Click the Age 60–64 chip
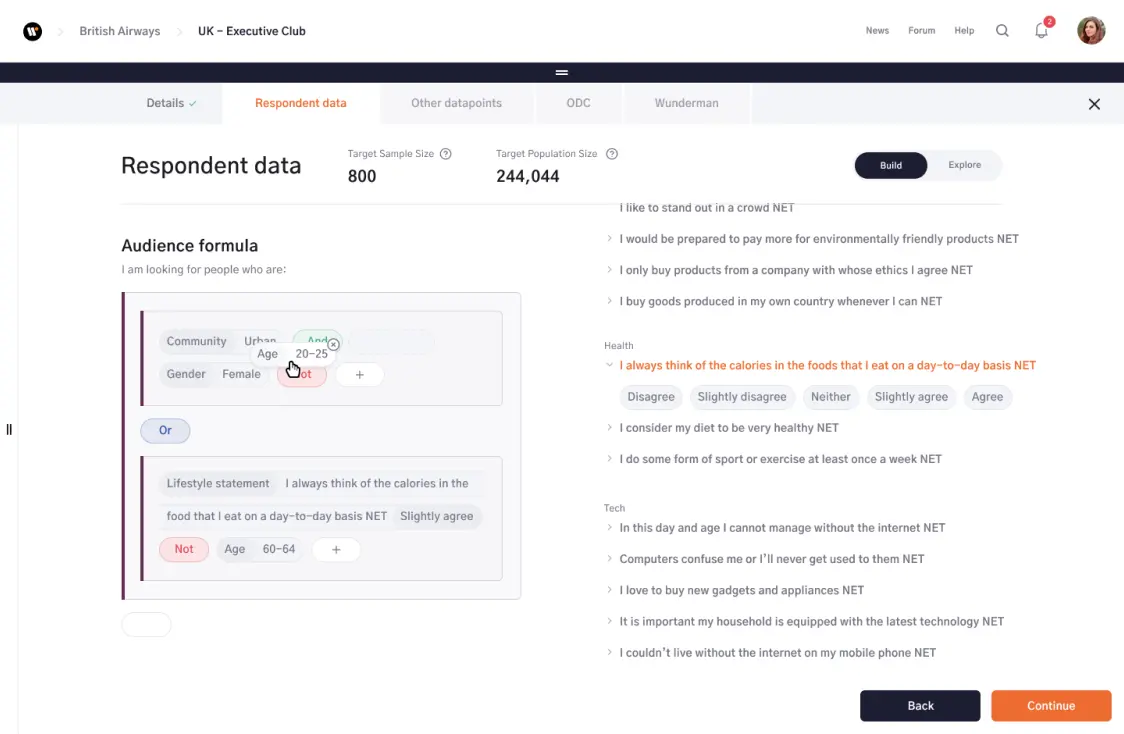The image size is (1124, 734). (x=259, y=550)
